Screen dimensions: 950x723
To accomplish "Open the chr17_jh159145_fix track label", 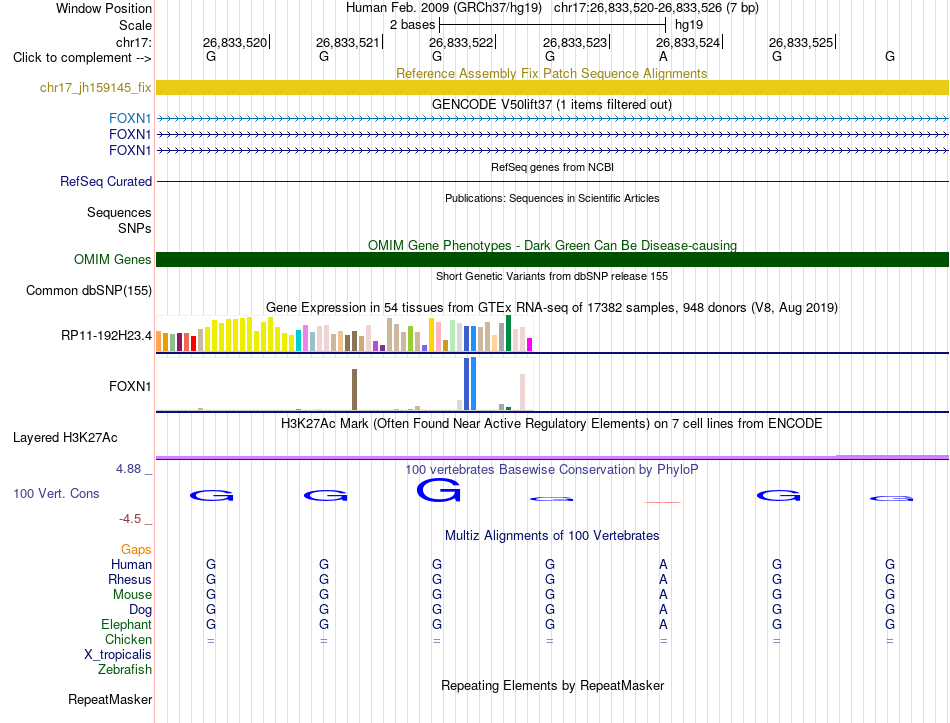I will pyautogui.click(x=95, y=87).
